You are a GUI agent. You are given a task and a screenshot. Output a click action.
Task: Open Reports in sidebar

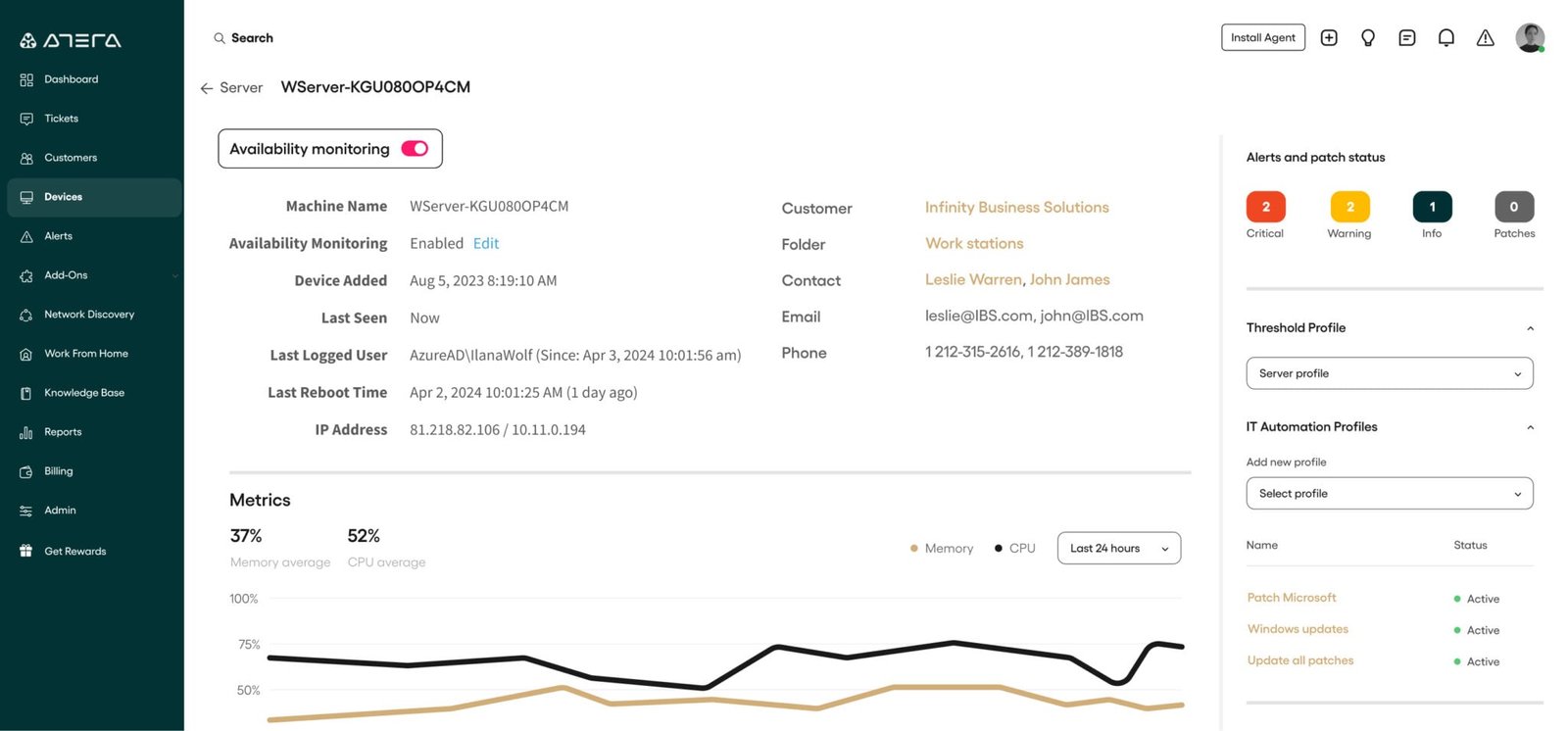(94, 432)
